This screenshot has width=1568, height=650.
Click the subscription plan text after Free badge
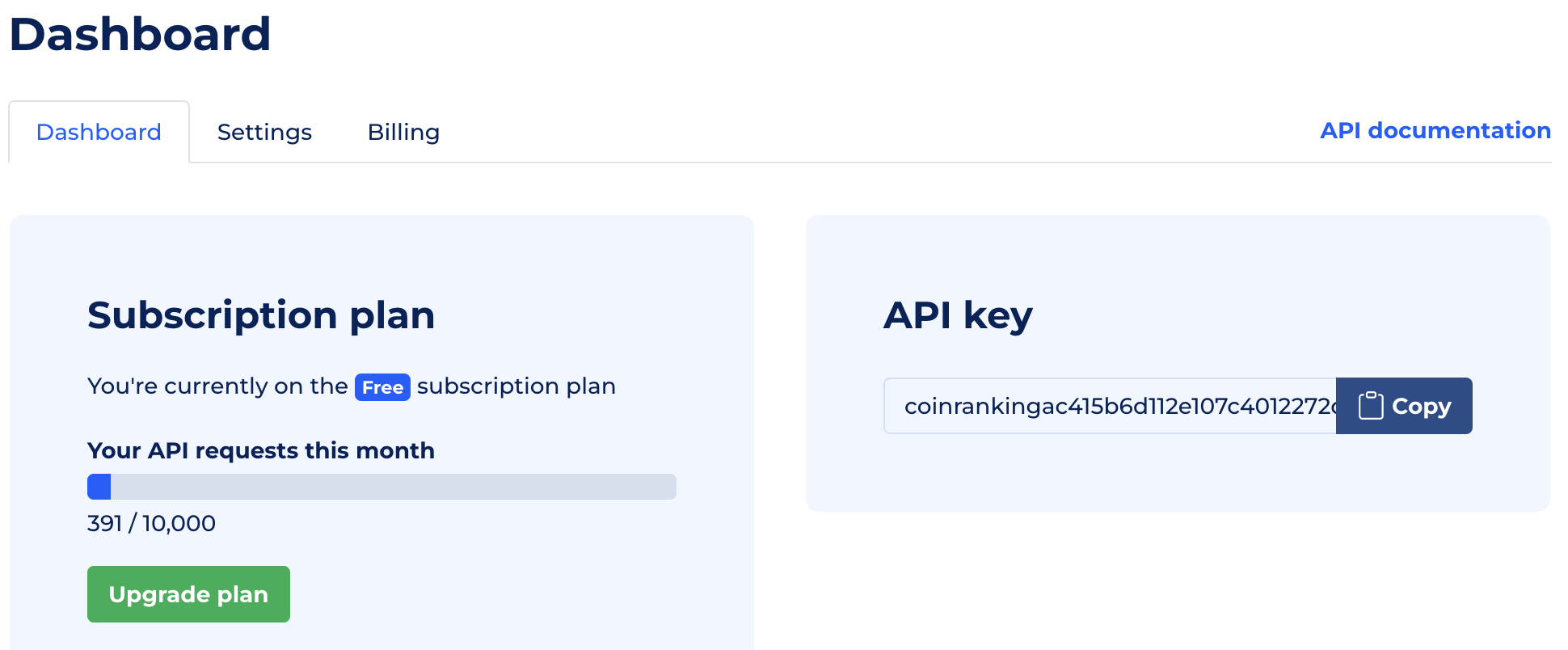[x=516, y=386]
